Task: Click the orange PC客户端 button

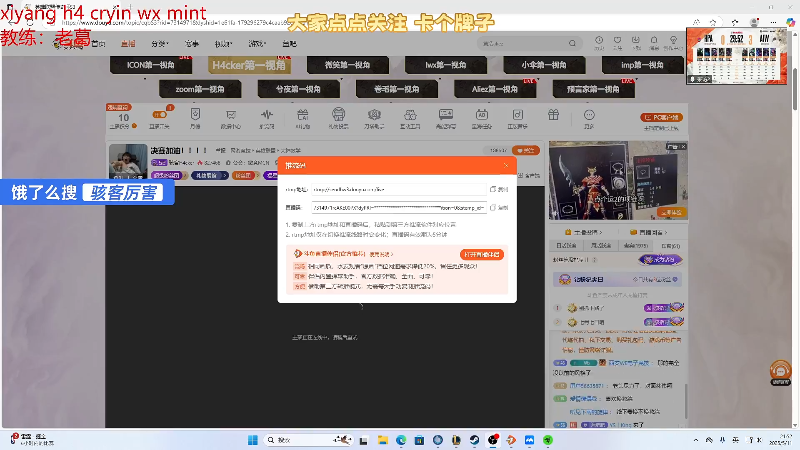Action: (662, 117)
